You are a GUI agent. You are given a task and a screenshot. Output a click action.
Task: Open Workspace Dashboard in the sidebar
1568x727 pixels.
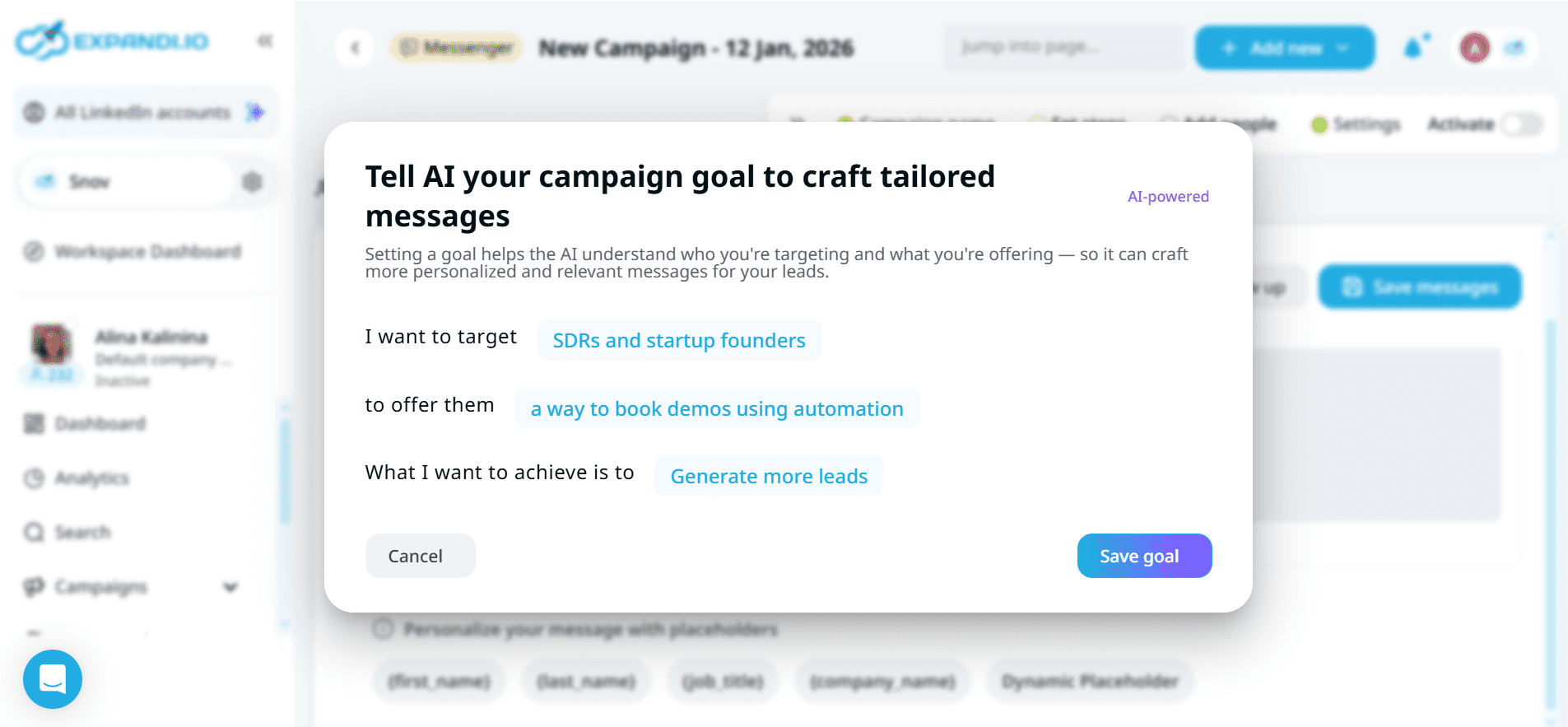point(147,252)
